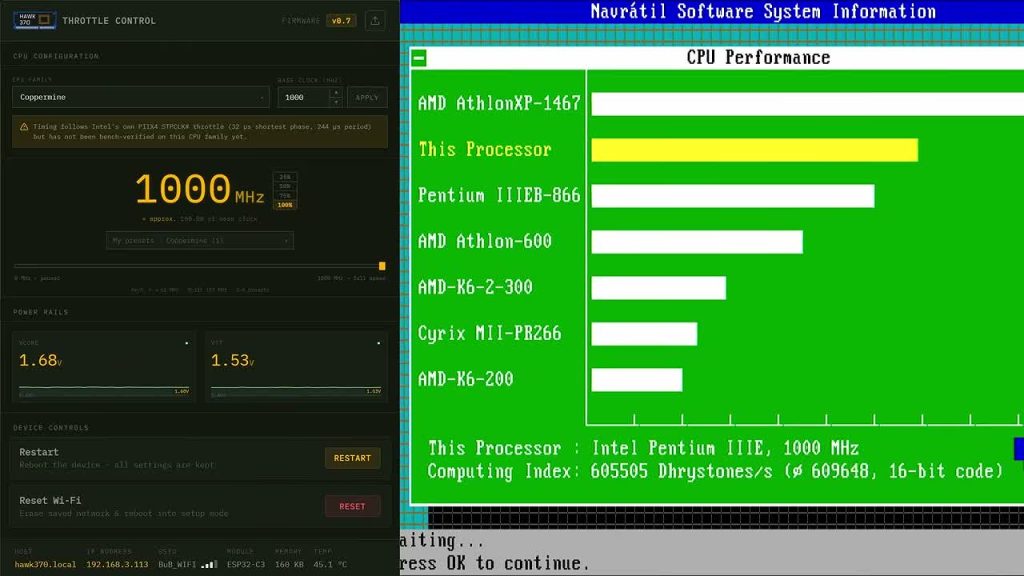This screenshot has width=1024, height=576.
Task: Click the AMD-K6-200 benchmark bar
Action: point(637,380)
